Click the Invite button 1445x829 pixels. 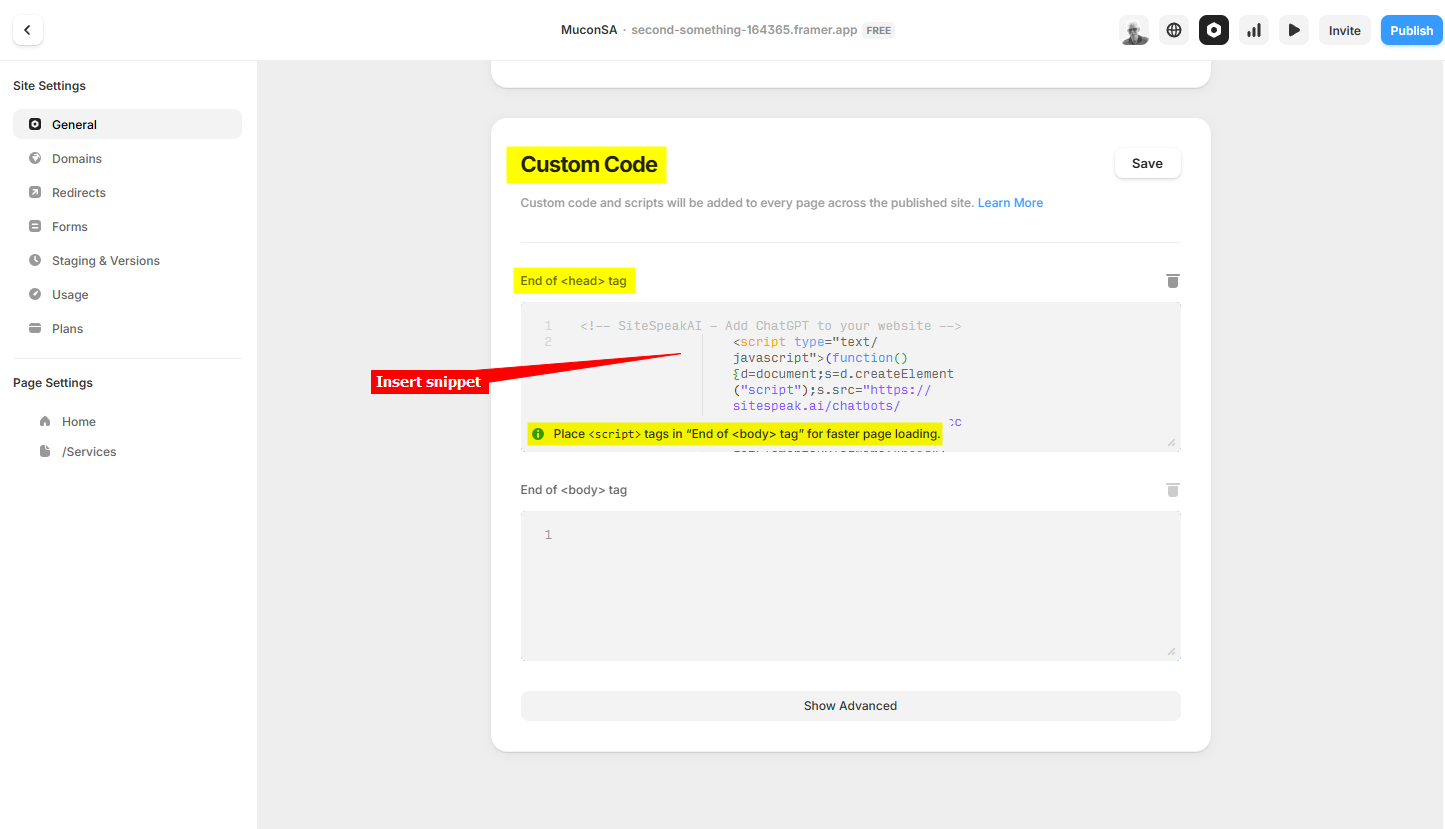tap(1345, 31)
